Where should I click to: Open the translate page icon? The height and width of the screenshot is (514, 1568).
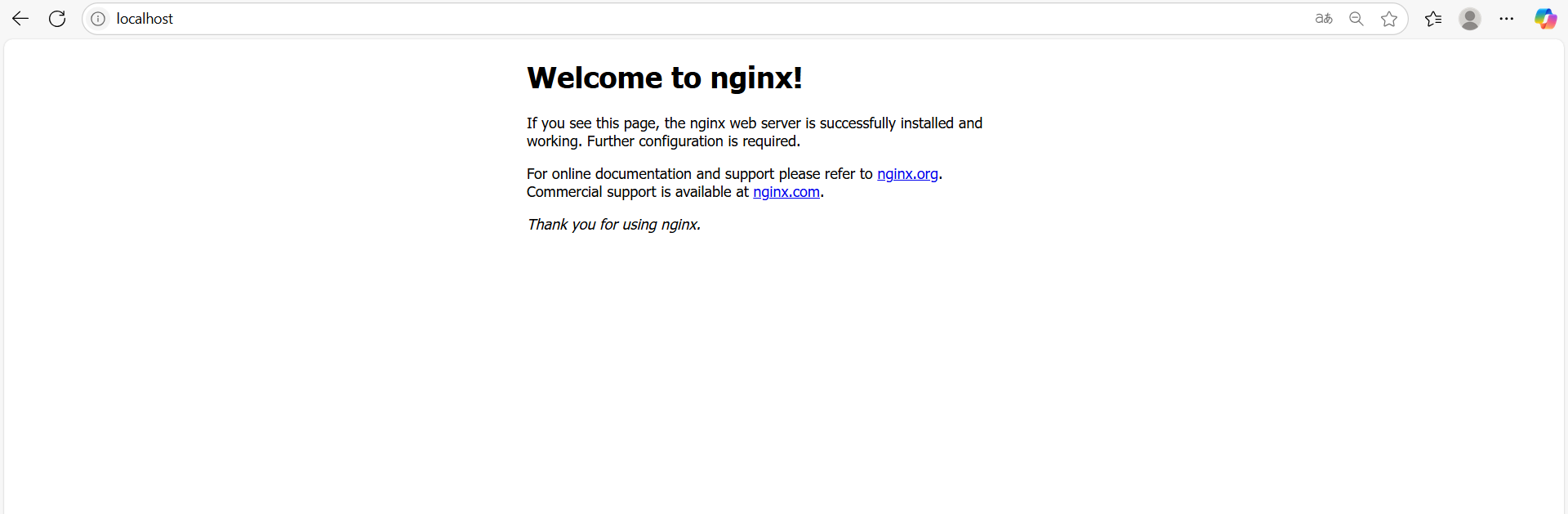(x=1324, y=19)
